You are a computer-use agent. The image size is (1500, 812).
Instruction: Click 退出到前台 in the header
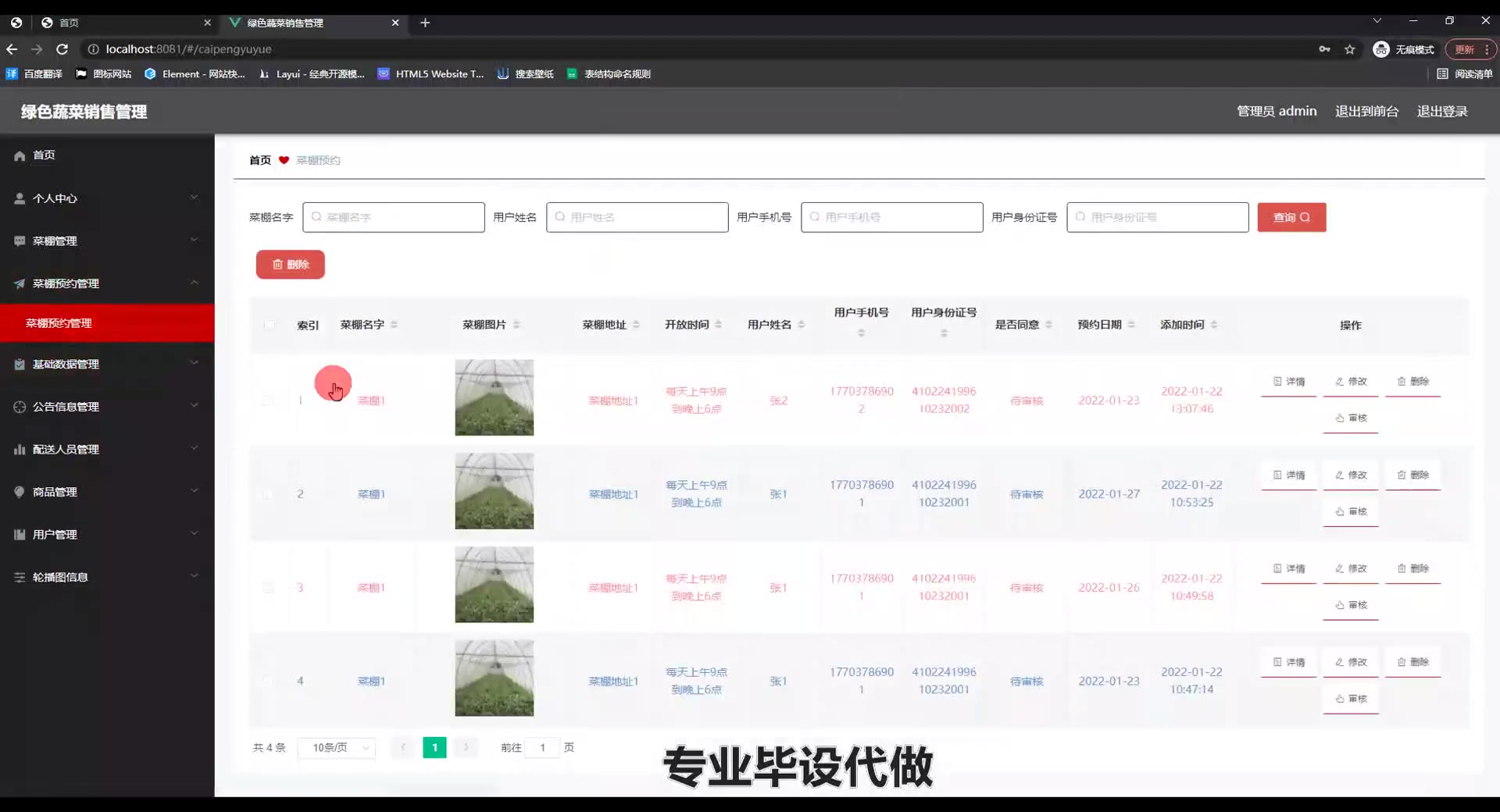[x=1367, y=112]
